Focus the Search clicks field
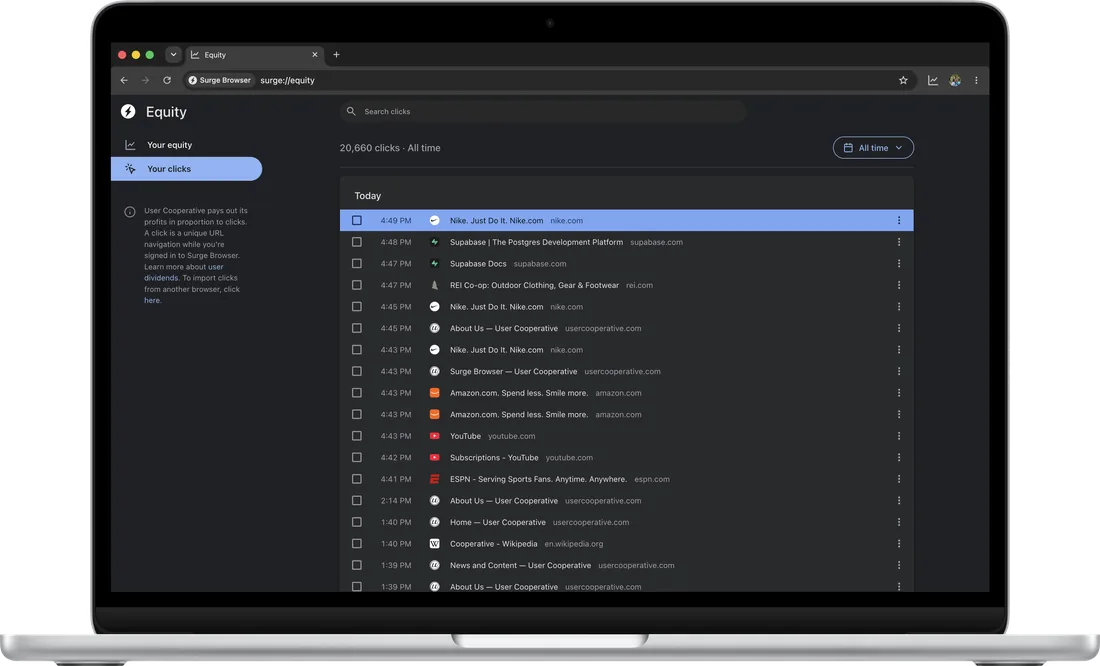The image size is (1100, 666). pyautogui.click(x=543, y=112)
